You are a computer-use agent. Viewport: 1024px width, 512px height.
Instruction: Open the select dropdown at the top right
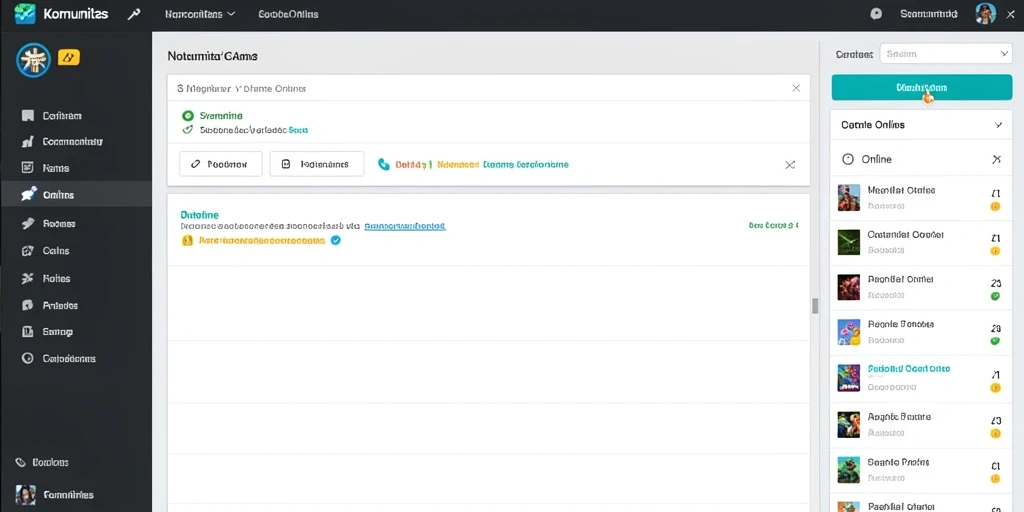[946, 54]
